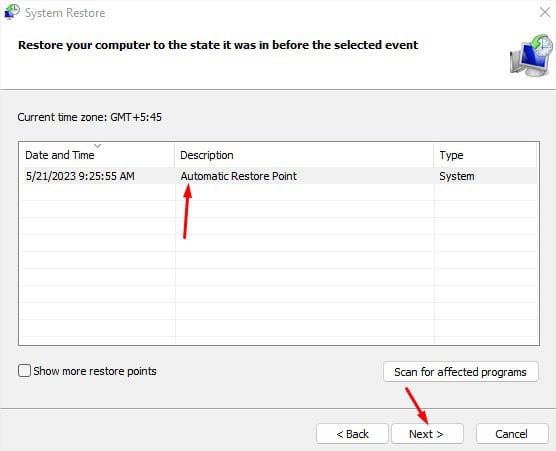The width and height of the screenshot is (556, 451).
Task: Click the Type column header
Action: coord(485,155)
